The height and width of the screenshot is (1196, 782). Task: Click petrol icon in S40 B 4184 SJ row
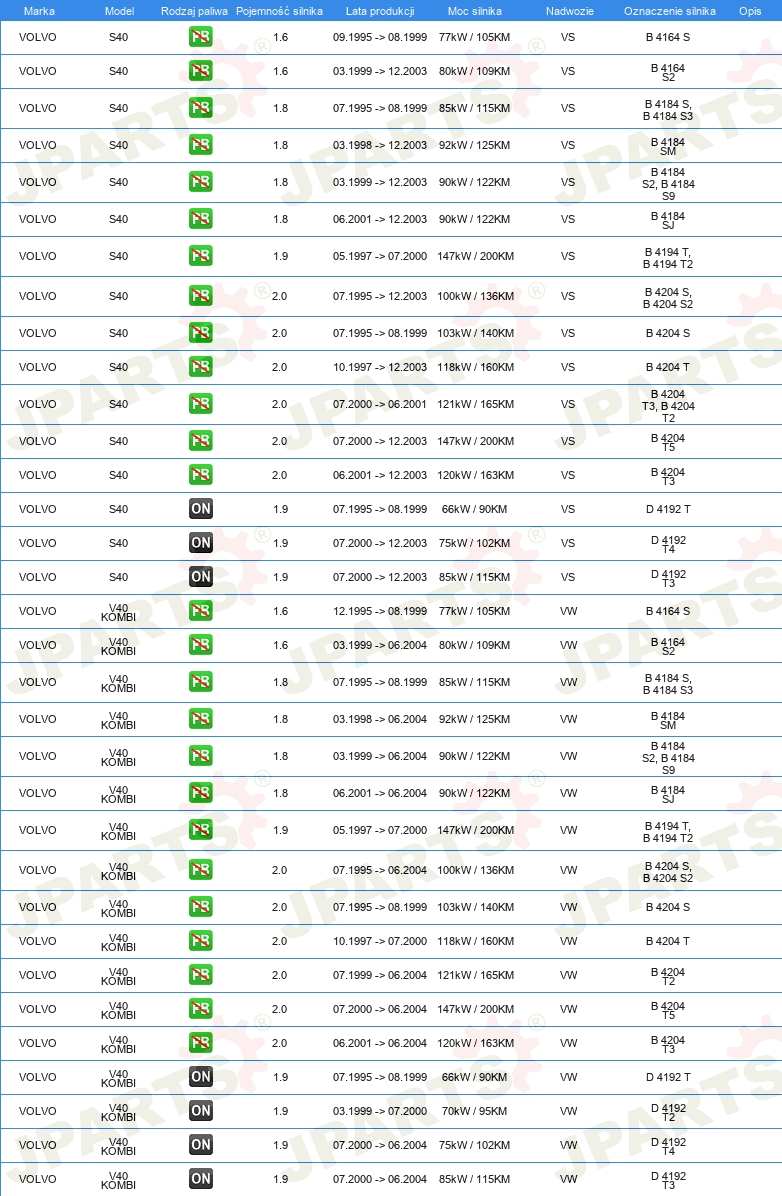point(201,219)
